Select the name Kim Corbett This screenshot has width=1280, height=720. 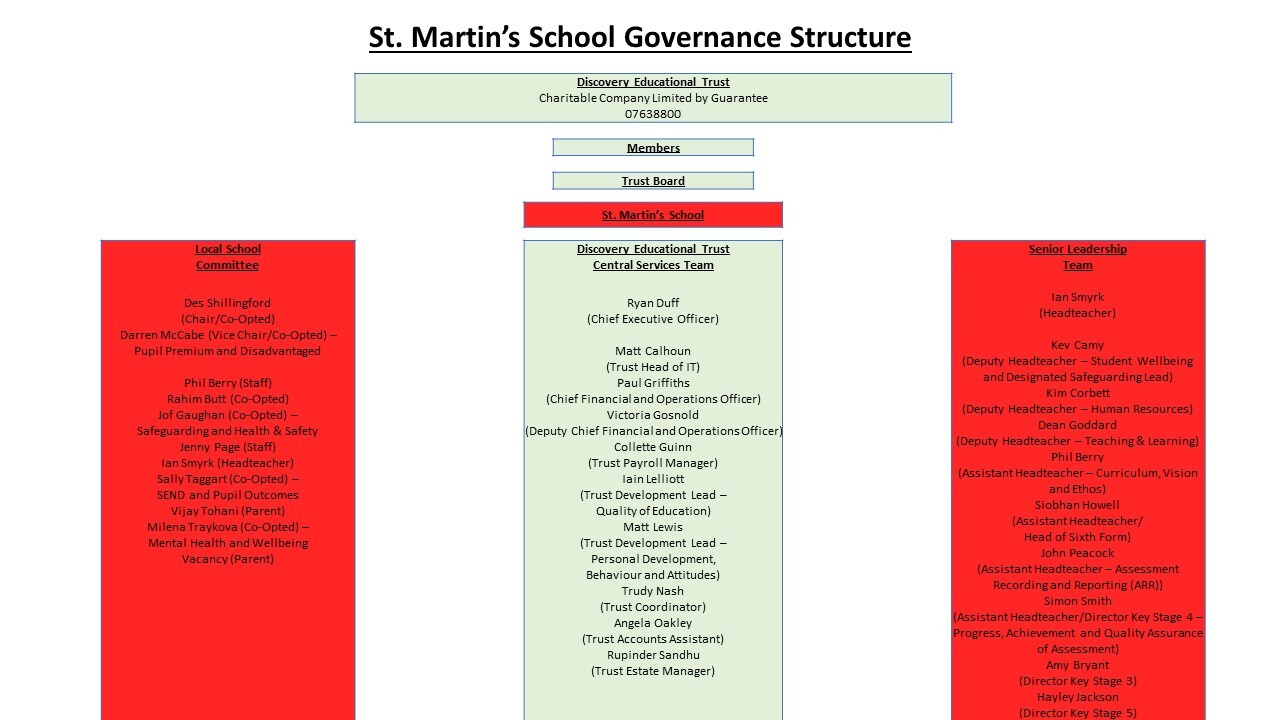pyautogui.click(x=1078, y=393)
